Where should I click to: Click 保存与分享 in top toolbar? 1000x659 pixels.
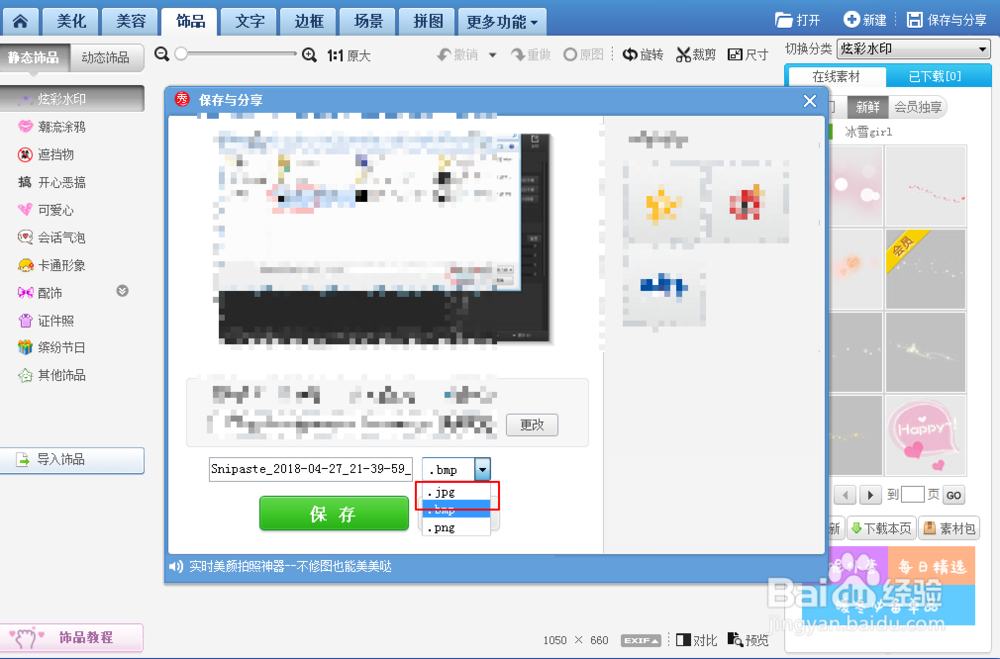[x=948, y=20]
